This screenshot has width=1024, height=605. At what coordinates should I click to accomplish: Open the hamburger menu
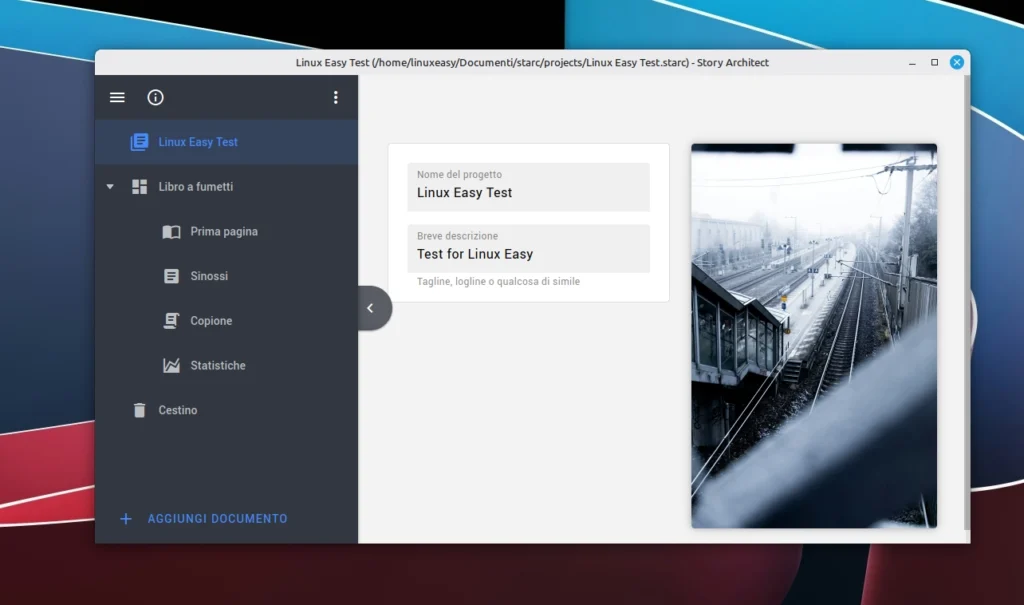click(117, 98)
